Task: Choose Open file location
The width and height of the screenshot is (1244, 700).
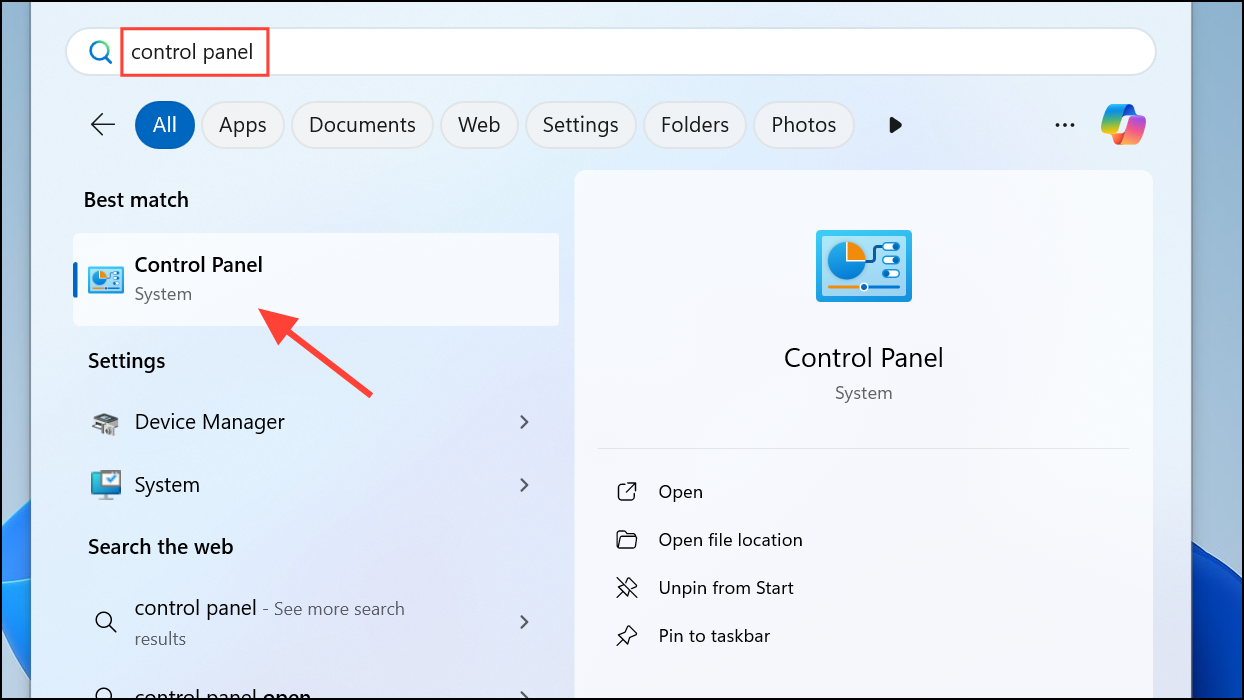Action: coord(730,540)
